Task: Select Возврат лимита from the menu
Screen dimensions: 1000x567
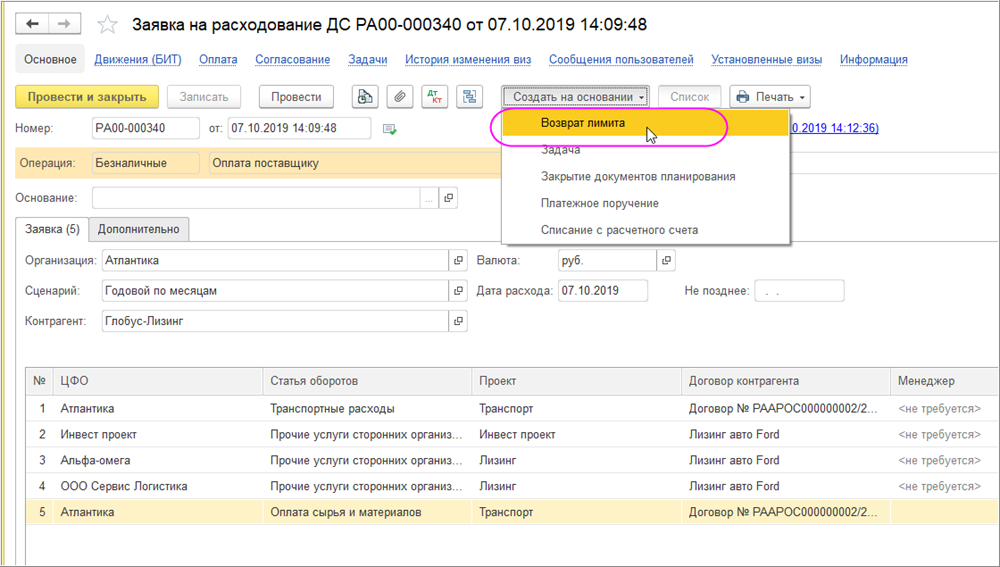Action: click(x=583, y=123)
